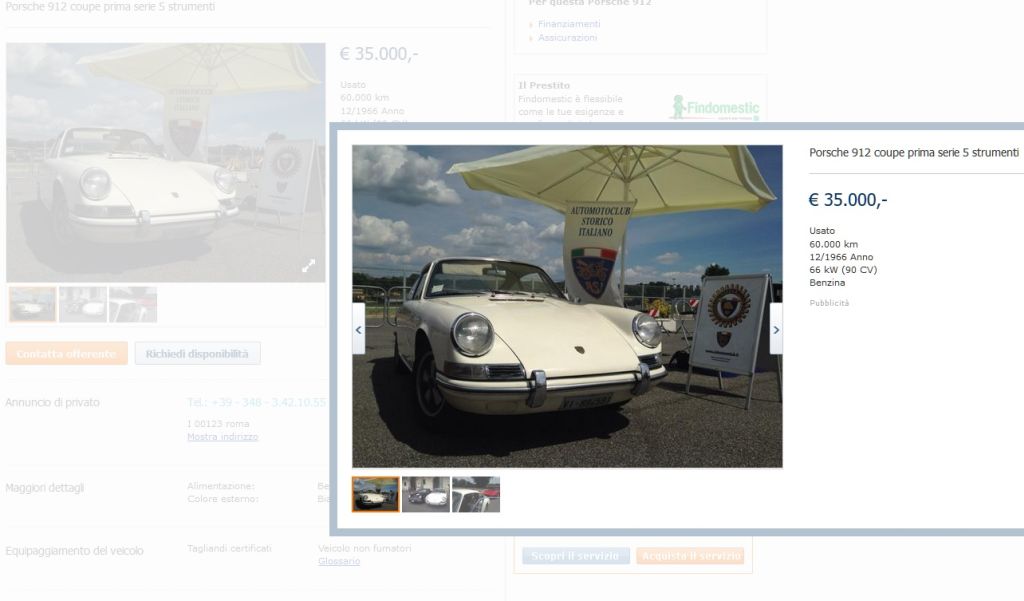Open the Finanziamenti link

[x=569, y=24]
